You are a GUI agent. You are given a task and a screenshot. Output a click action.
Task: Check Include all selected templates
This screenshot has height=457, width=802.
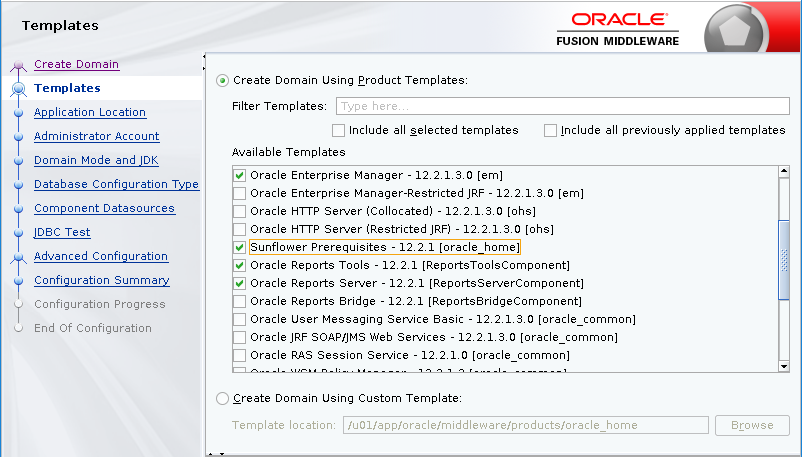338,130
